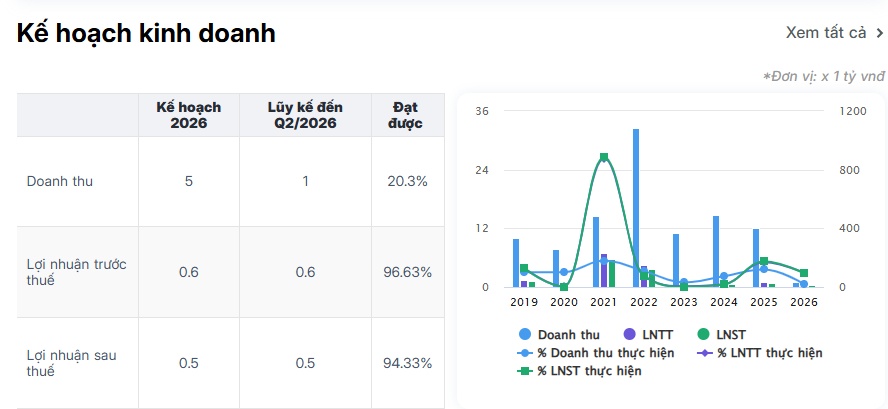Select the 'Lũy kế đến Q2/2026' column header
This screenshot has width=888, height=409.
pos(305,115)
